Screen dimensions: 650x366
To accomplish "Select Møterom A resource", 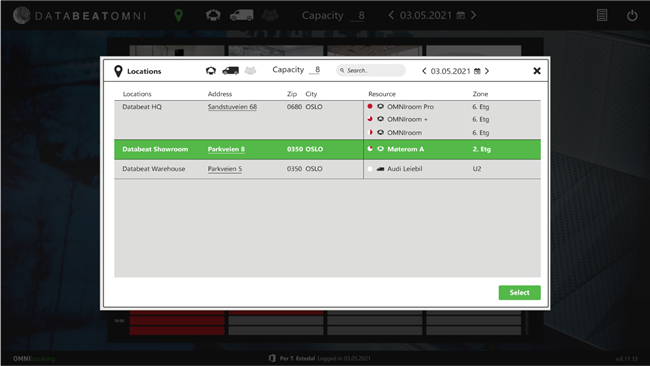I will pos(405,149).
